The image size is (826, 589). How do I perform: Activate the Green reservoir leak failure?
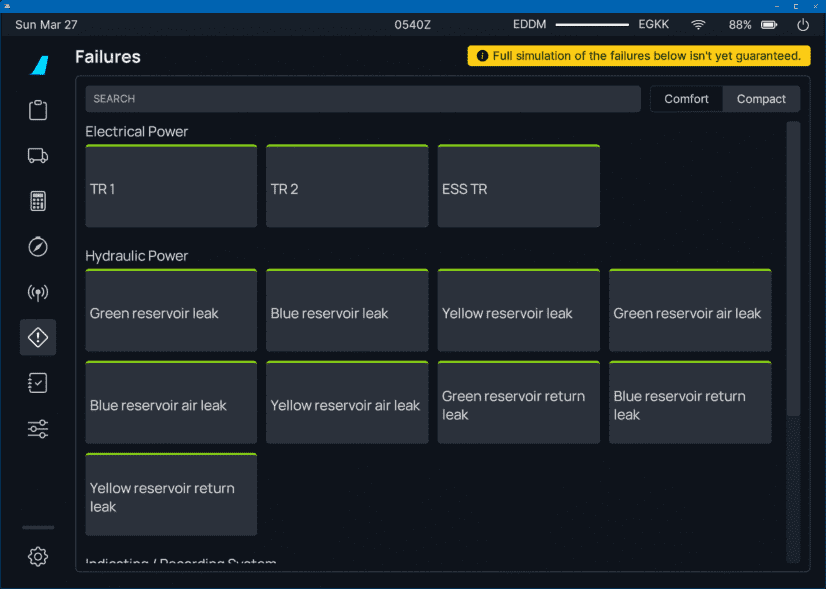[x=171, y=311]
